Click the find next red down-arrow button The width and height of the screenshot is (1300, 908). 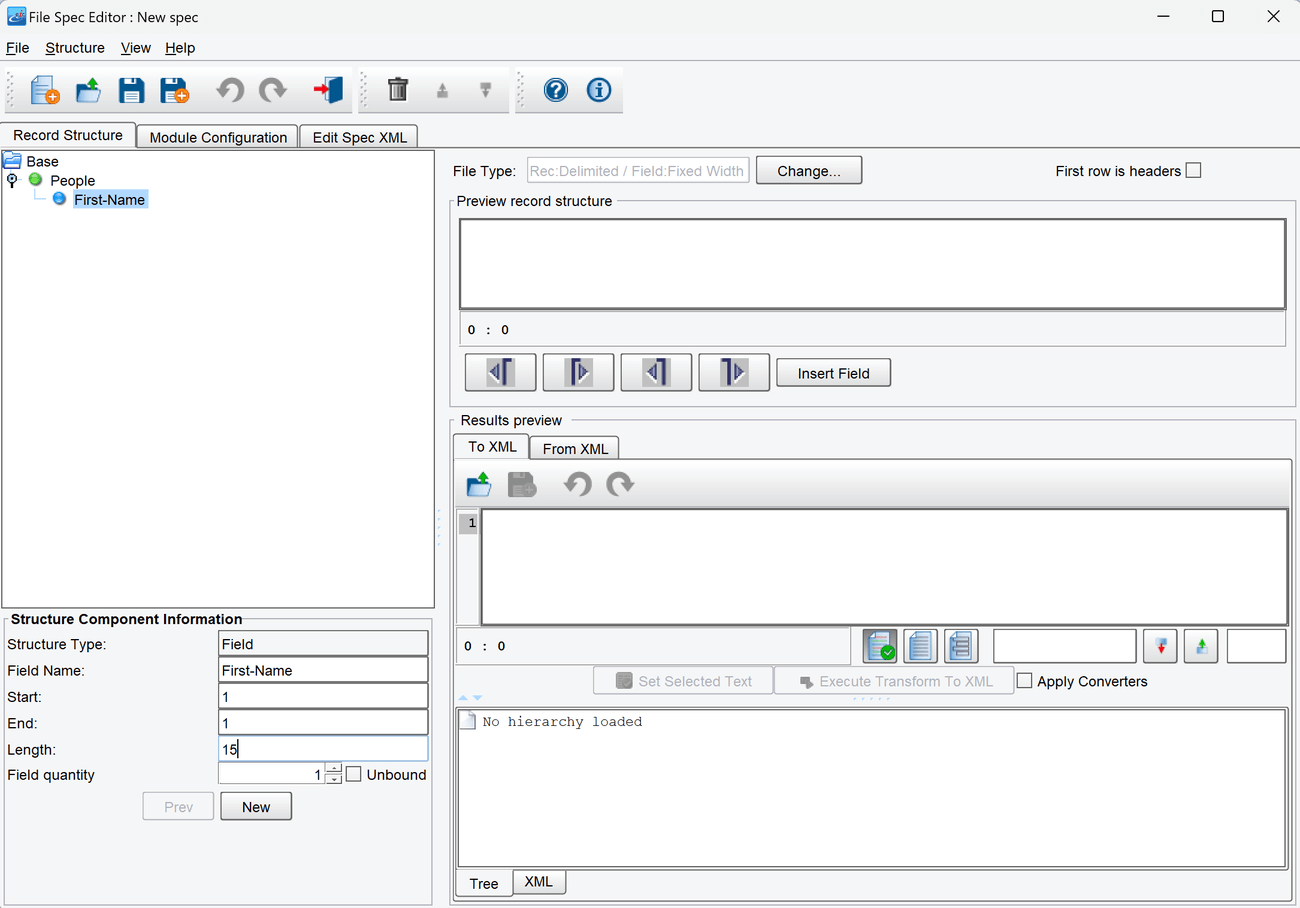[x=1161, y=646]
